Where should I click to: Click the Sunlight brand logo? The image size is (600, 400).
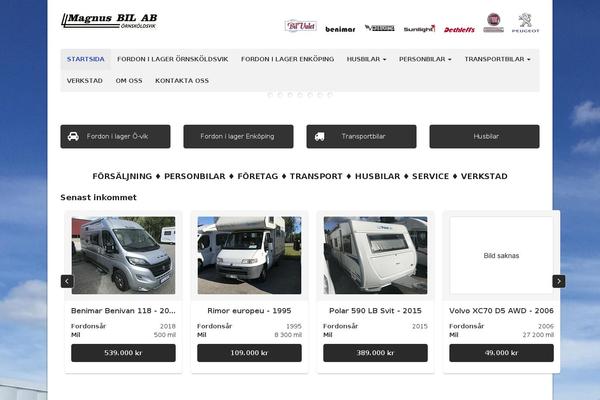coord(419,29)
